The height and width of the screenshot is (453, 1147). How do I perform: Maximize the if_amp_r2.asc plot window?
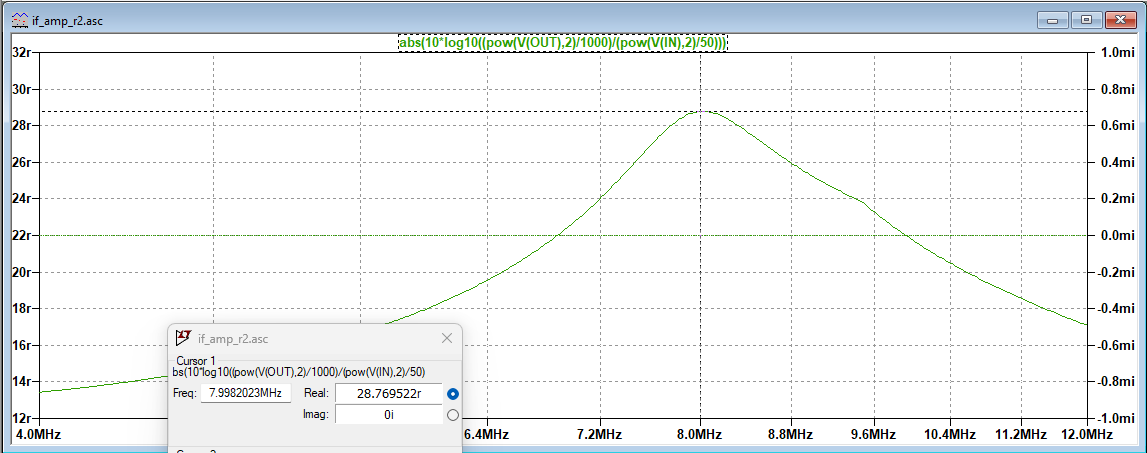[x=1087, y=20]
